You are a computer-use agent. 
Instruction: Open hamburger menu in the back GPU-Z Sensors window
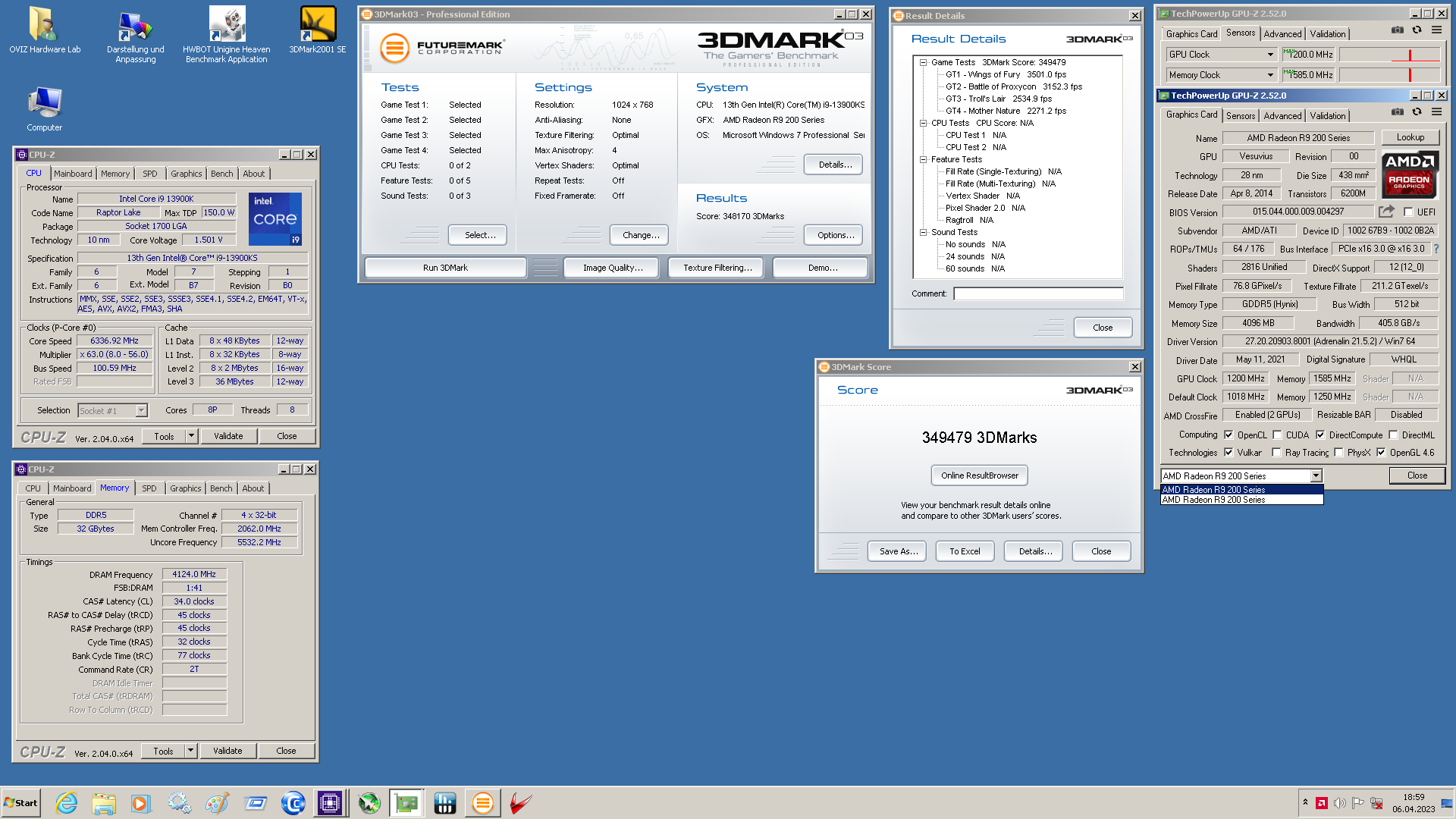(1436, 30)
